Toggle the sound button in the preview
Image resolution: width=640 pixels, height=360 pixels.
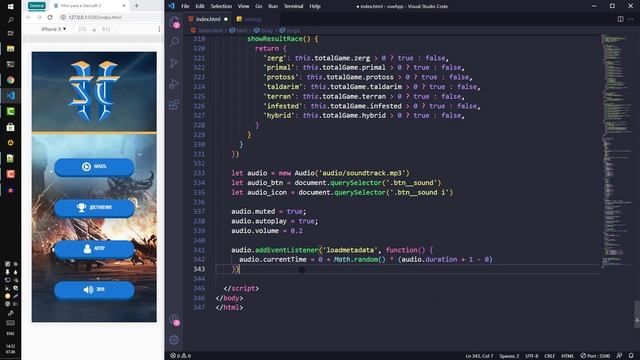(x=94, y=290)
